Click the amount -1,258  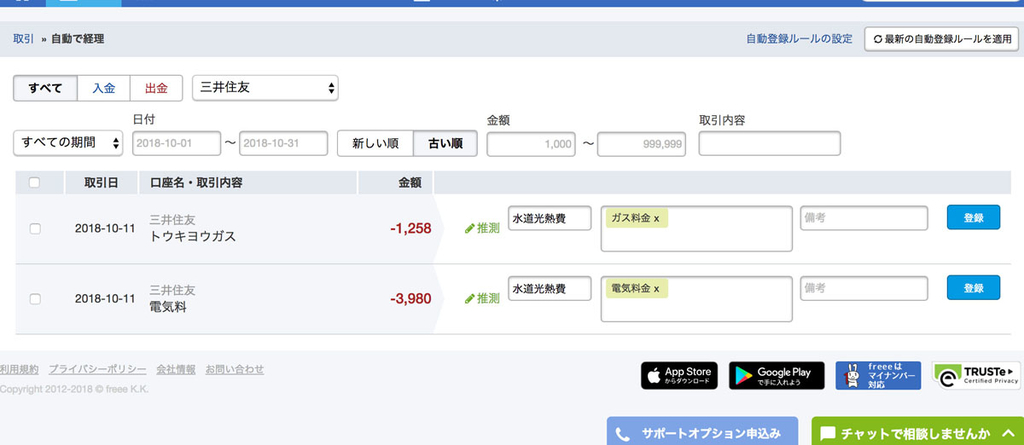tap(411, 229)
